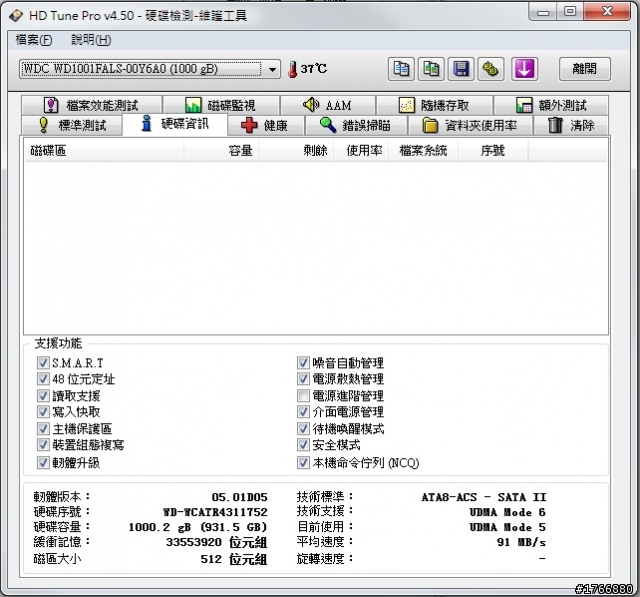Screen dimensions: 640x597
Task: Toggle the 裝置組態複寫 checkbox
Action: click(43, 445)
